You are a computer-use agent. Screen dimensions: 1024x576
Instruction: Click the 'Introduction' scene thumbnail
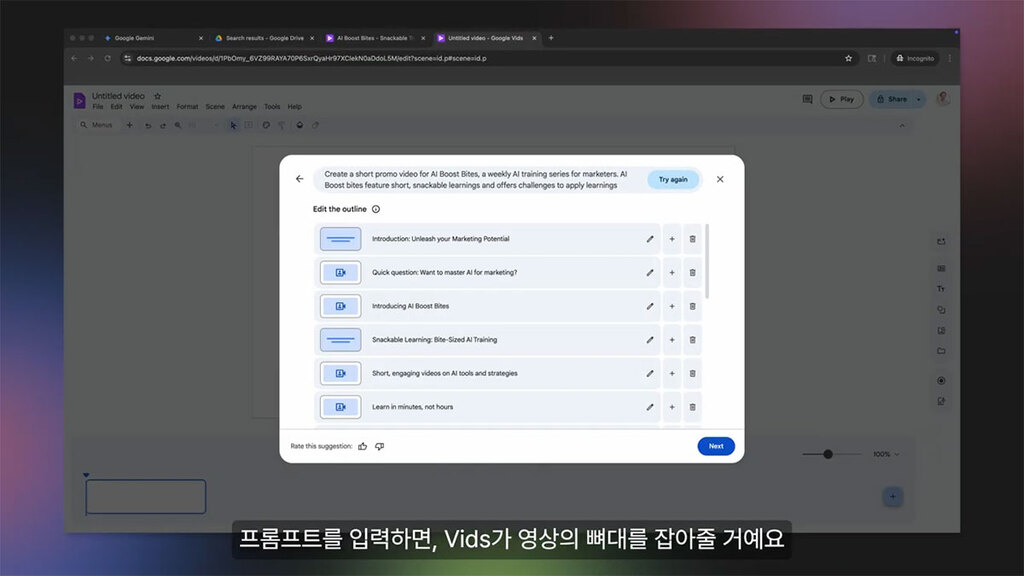pyautogui.click(x=340, y=239)
